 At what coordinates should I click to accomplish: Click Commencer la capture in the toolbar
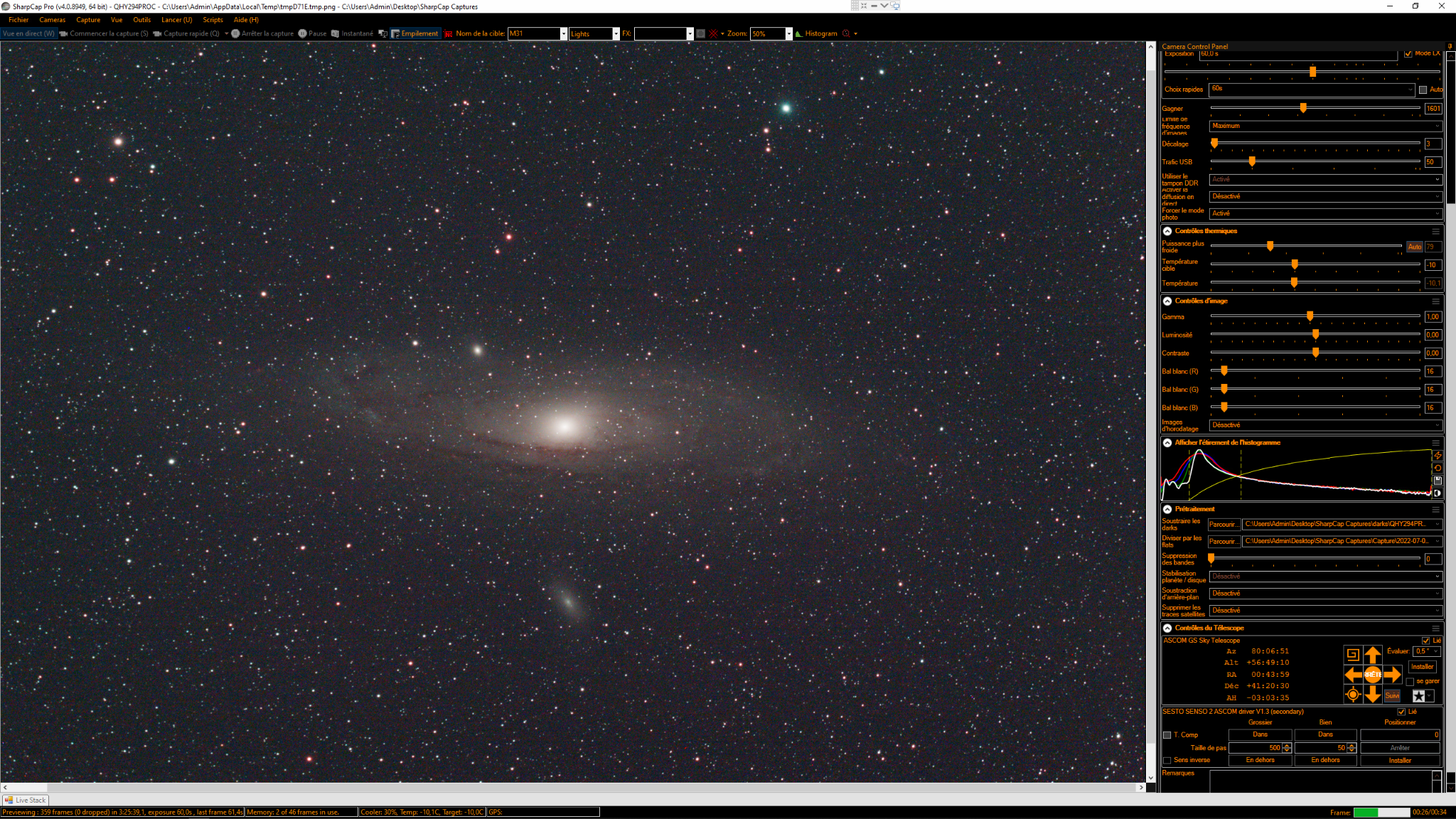(104, 33)
